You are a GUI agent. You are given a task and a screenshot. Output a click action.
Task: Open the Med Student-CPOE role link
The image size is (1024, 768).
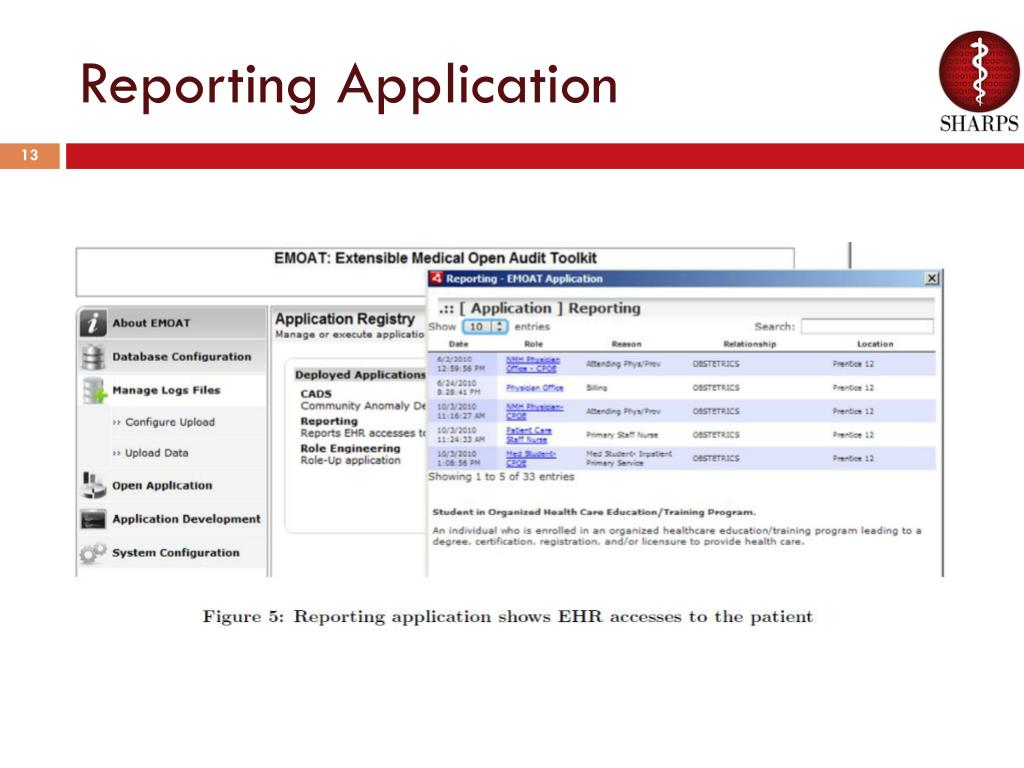pyautogui.click(x=531, y=458)
